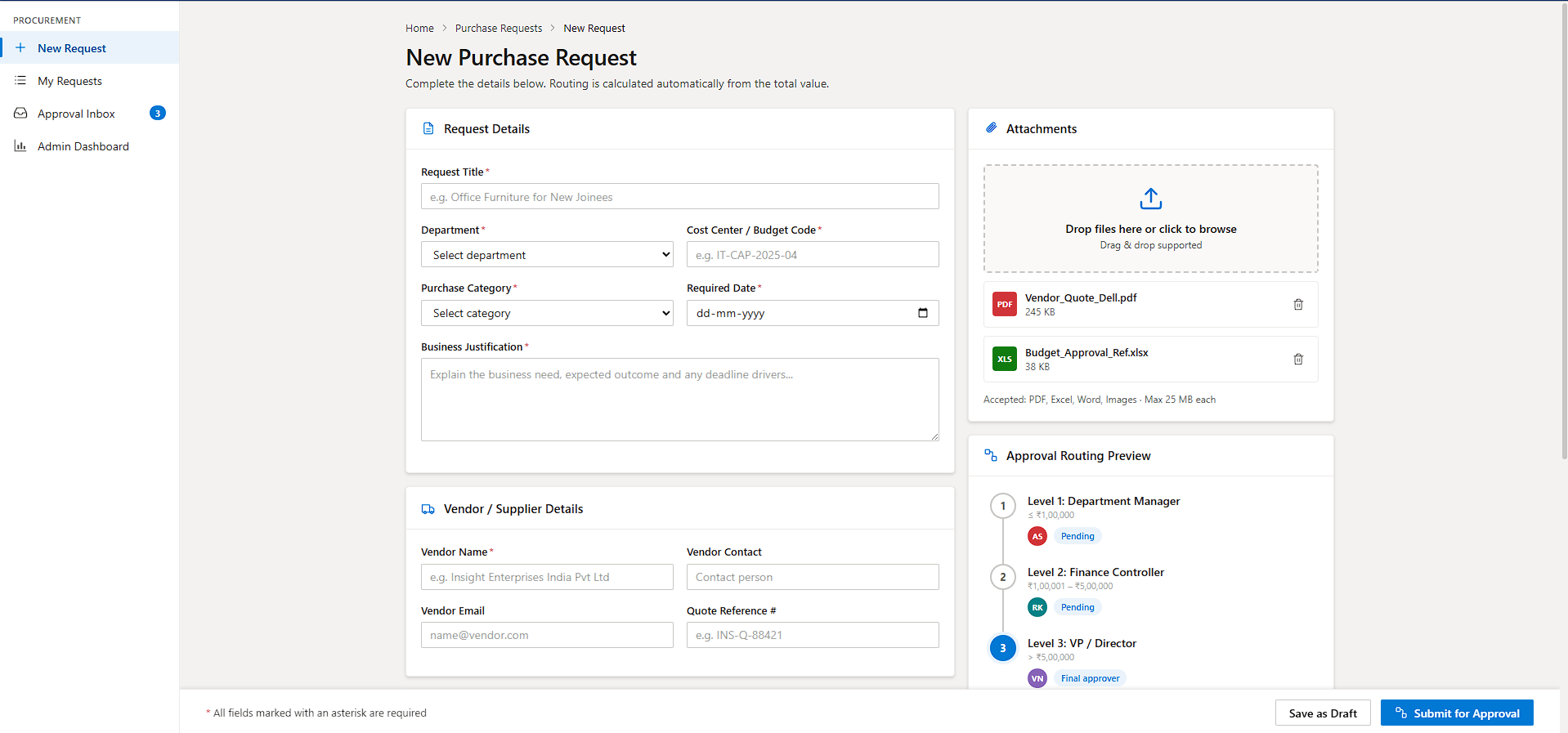The width and height of the screenshot is (1568, 733).
Task: Click the document icon in Request Details header
Action: (428, 128)
